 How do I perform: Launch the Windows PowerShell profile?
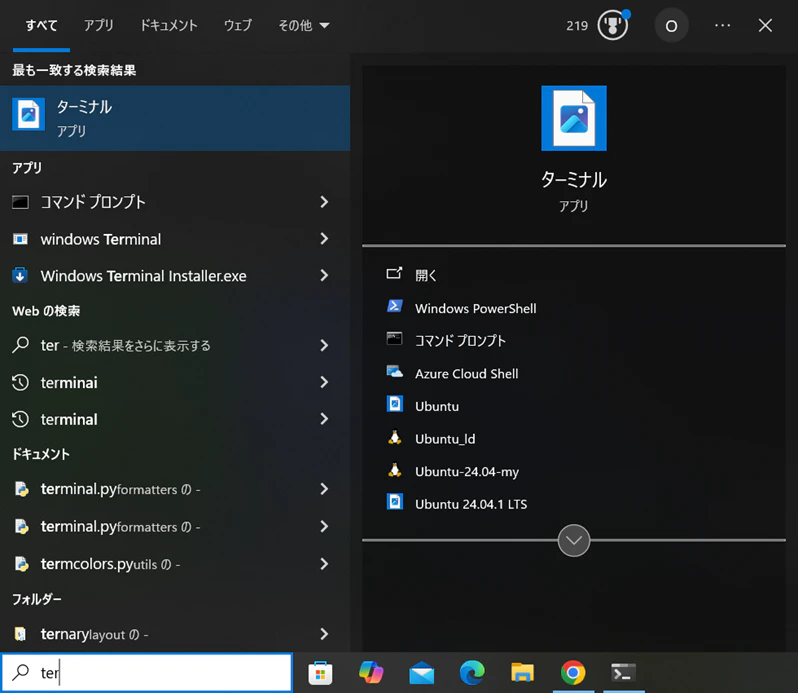tap(475, 308)
